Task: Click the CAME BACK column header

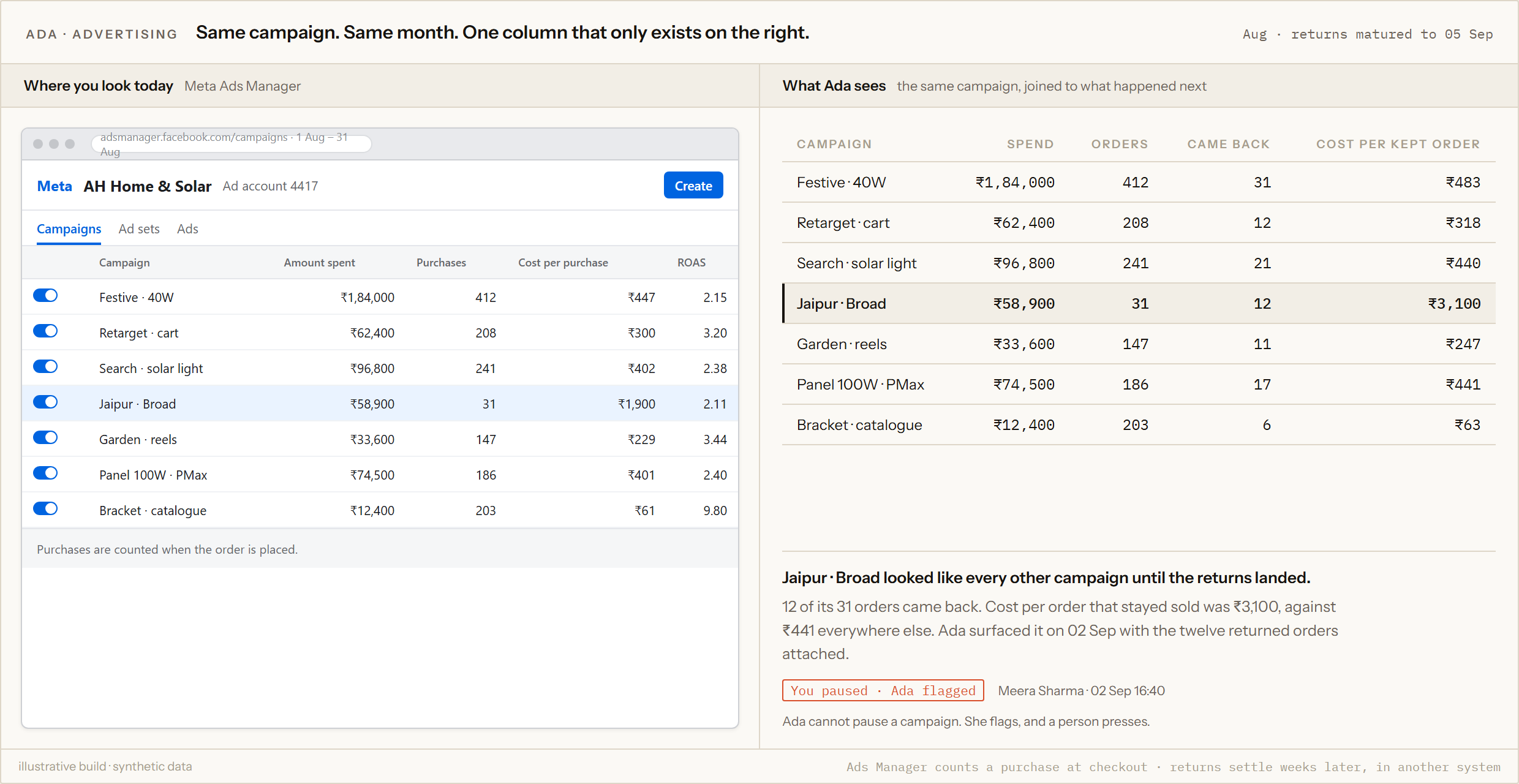Action: (x=1229, y=145)
